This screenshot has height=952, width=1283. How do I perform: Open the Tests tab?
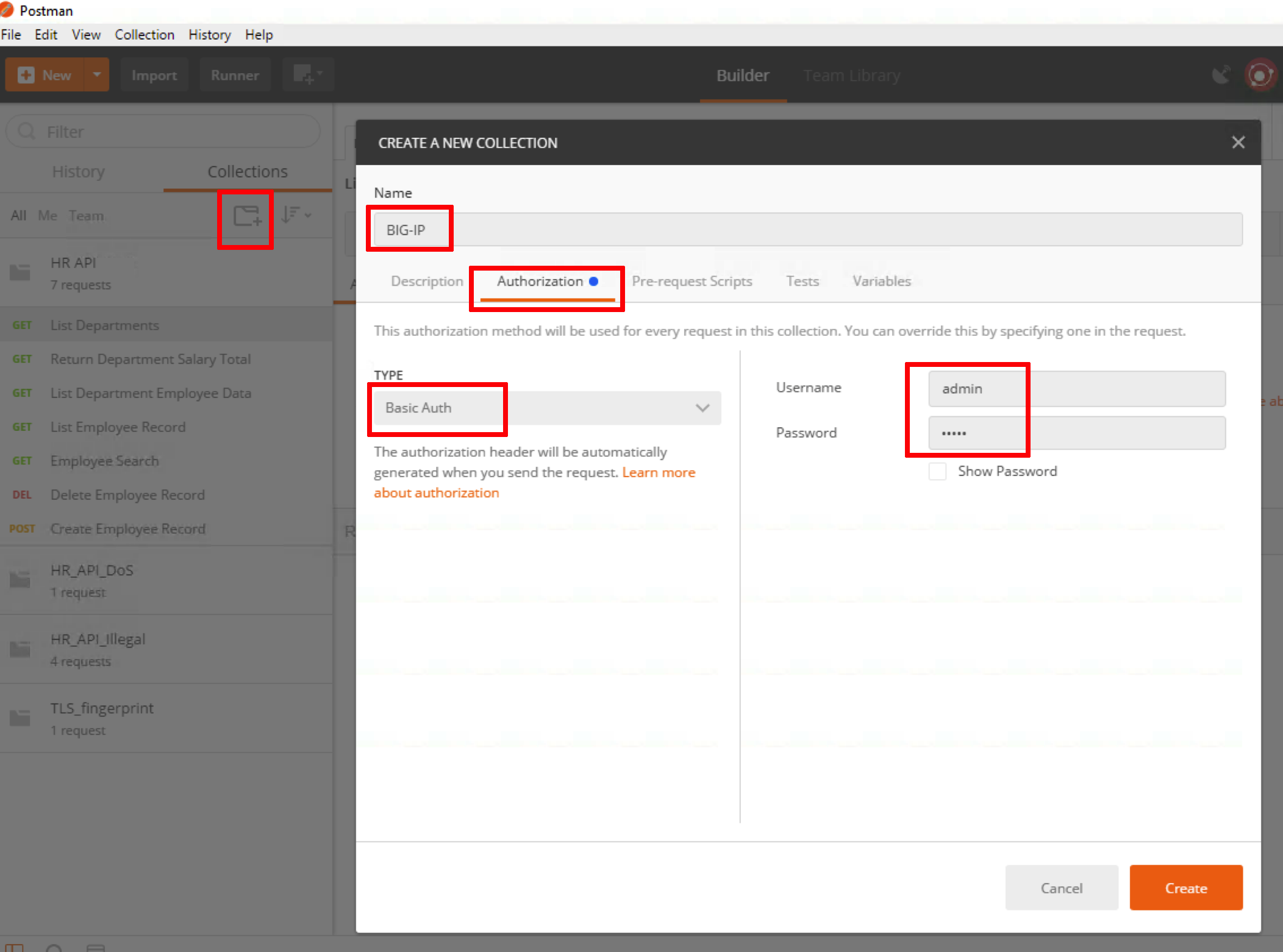[802, 281]
